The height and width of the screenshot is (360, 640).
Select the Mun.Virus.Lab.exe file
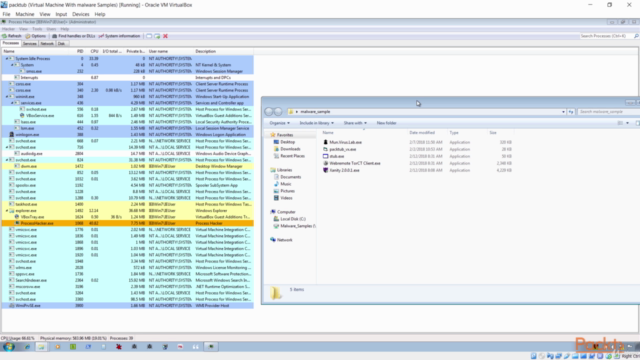pos(342,142)
